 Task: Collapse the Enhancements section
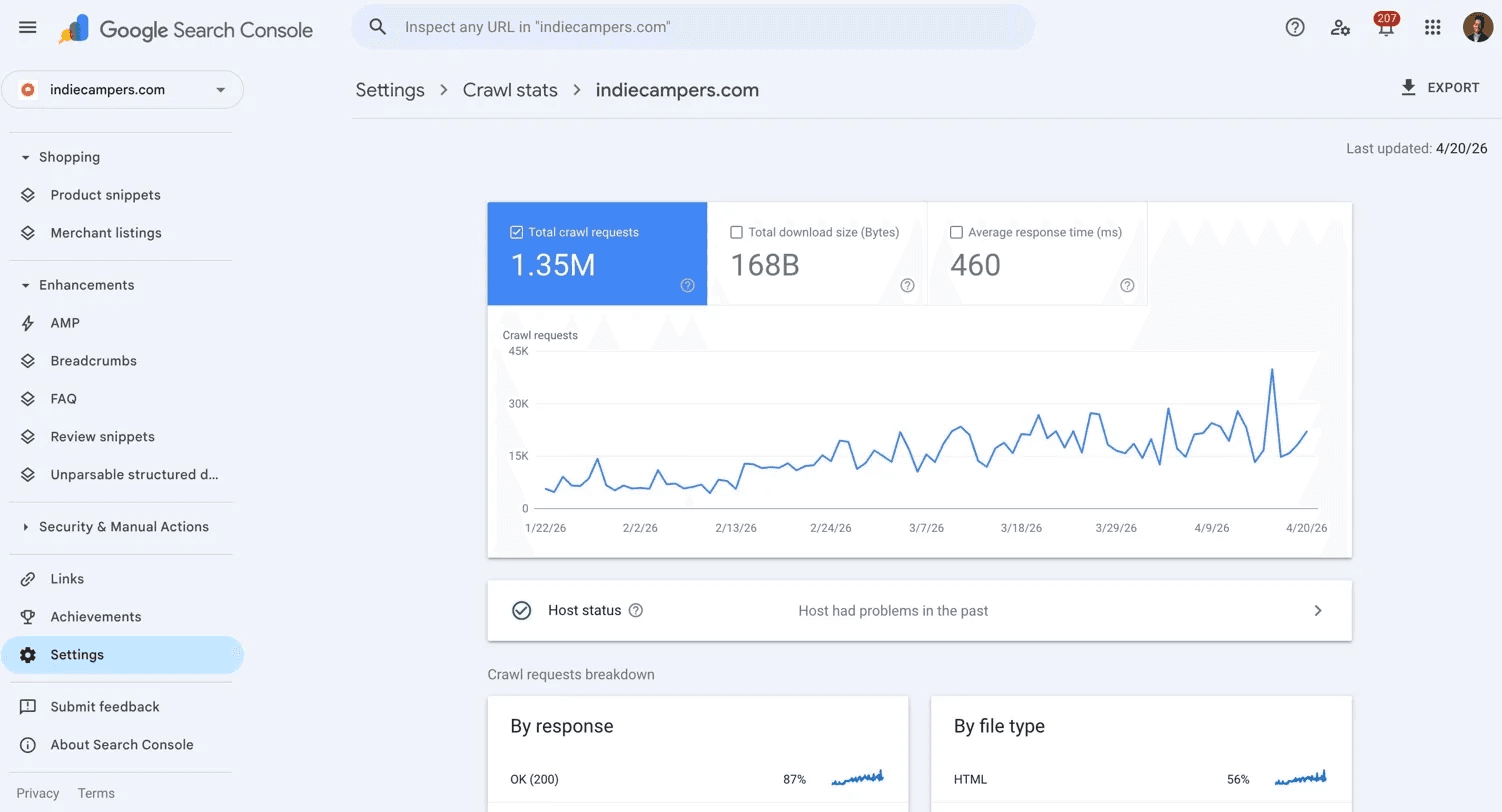click(x=26, y=285)
